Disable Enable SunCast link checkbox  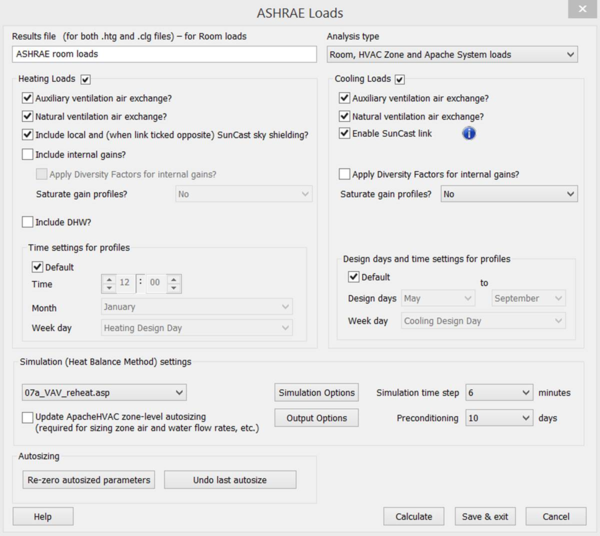point(345,134)
